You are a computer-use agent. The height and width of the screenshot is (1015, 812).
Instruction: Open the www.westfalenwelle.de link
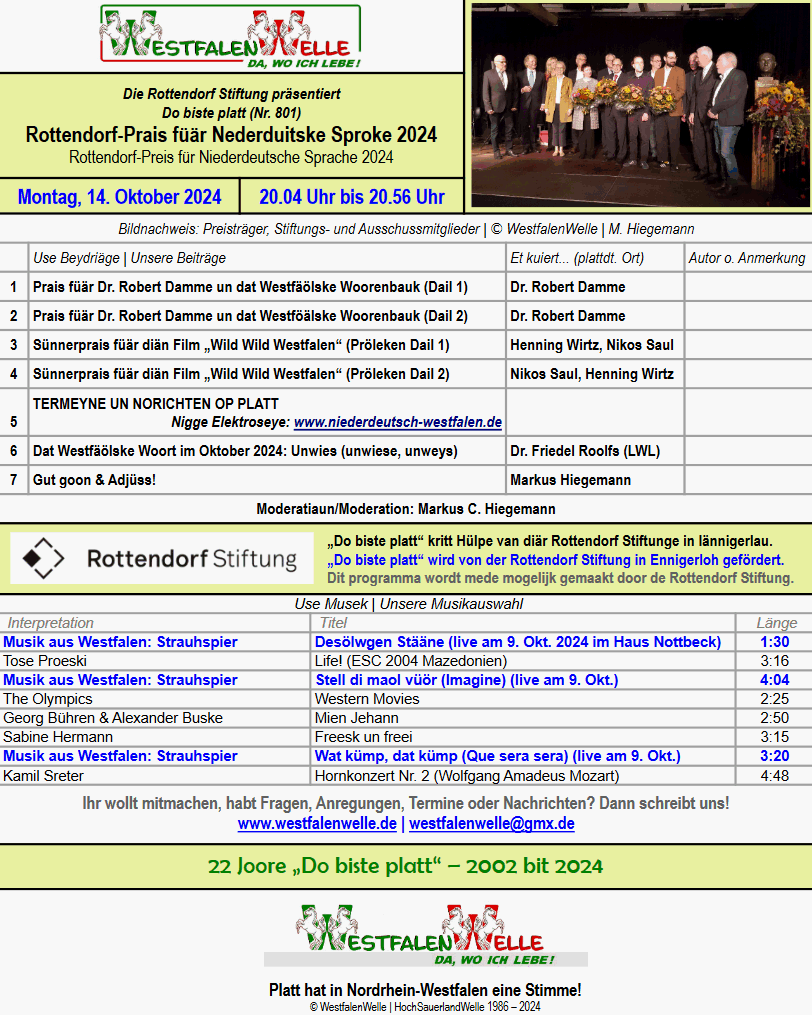pos(317,823)
